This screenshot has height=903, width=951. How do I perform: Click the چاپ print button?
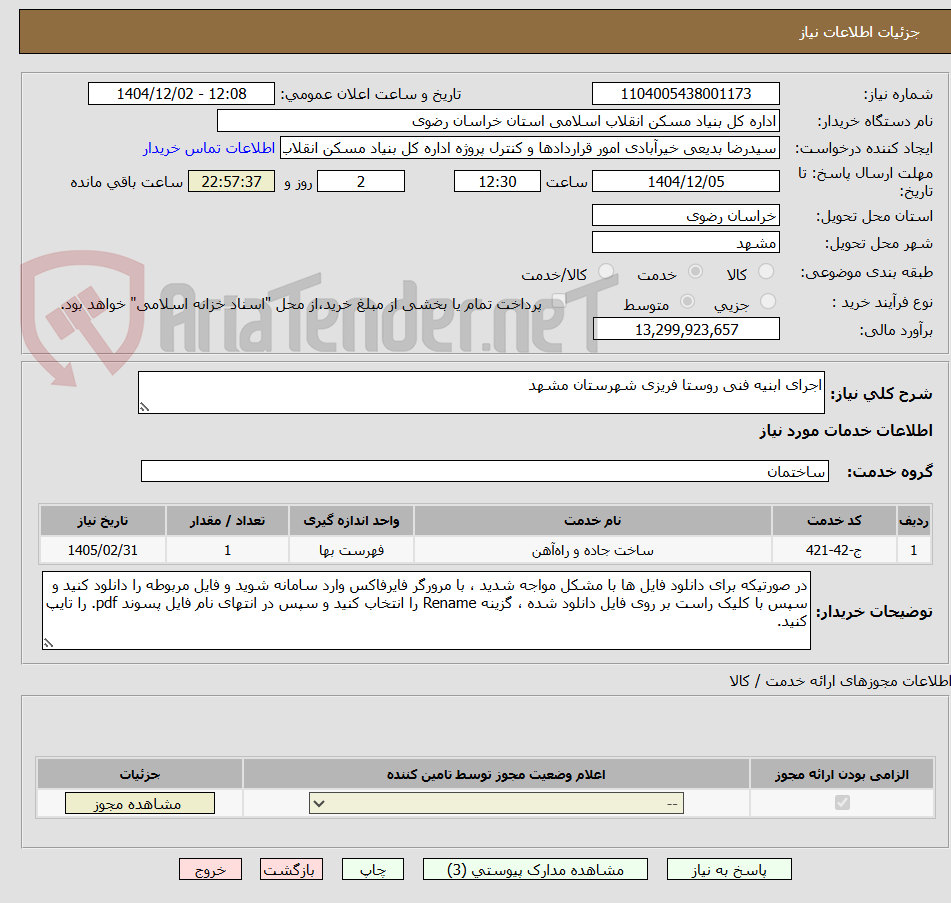point(372,870)
